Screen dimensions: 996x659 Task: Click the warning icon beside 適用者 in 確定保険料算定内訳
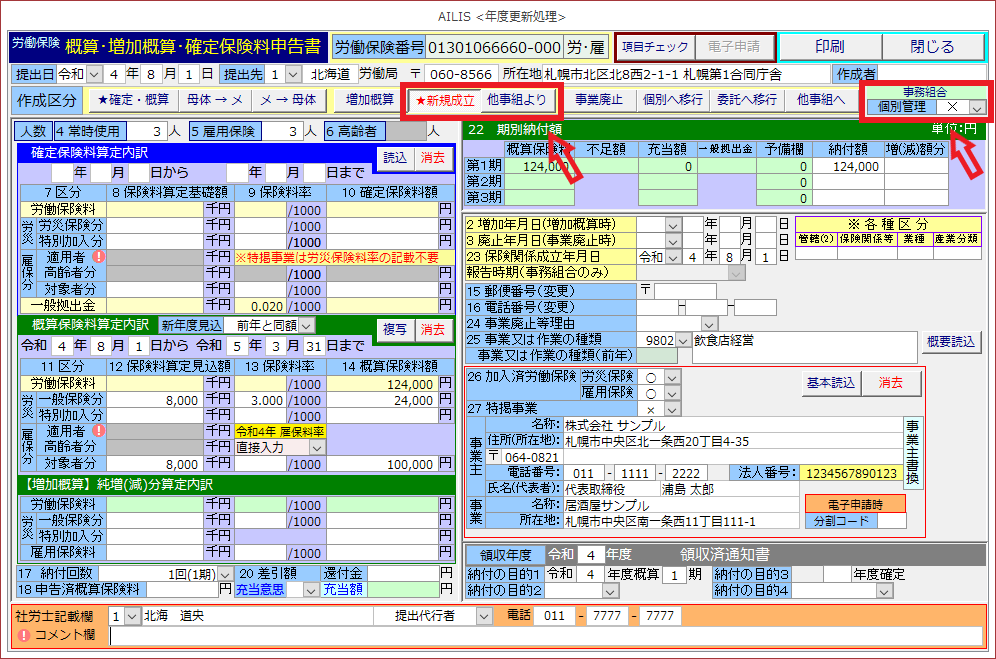(98, 257)
